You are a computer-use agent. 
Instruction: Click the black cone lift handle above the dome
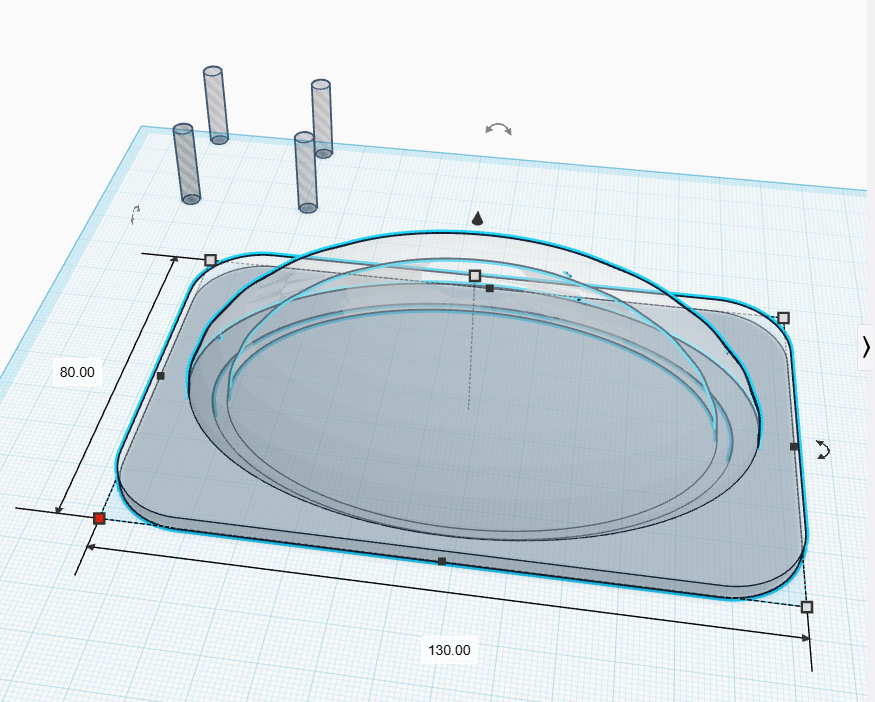(477, 218)
